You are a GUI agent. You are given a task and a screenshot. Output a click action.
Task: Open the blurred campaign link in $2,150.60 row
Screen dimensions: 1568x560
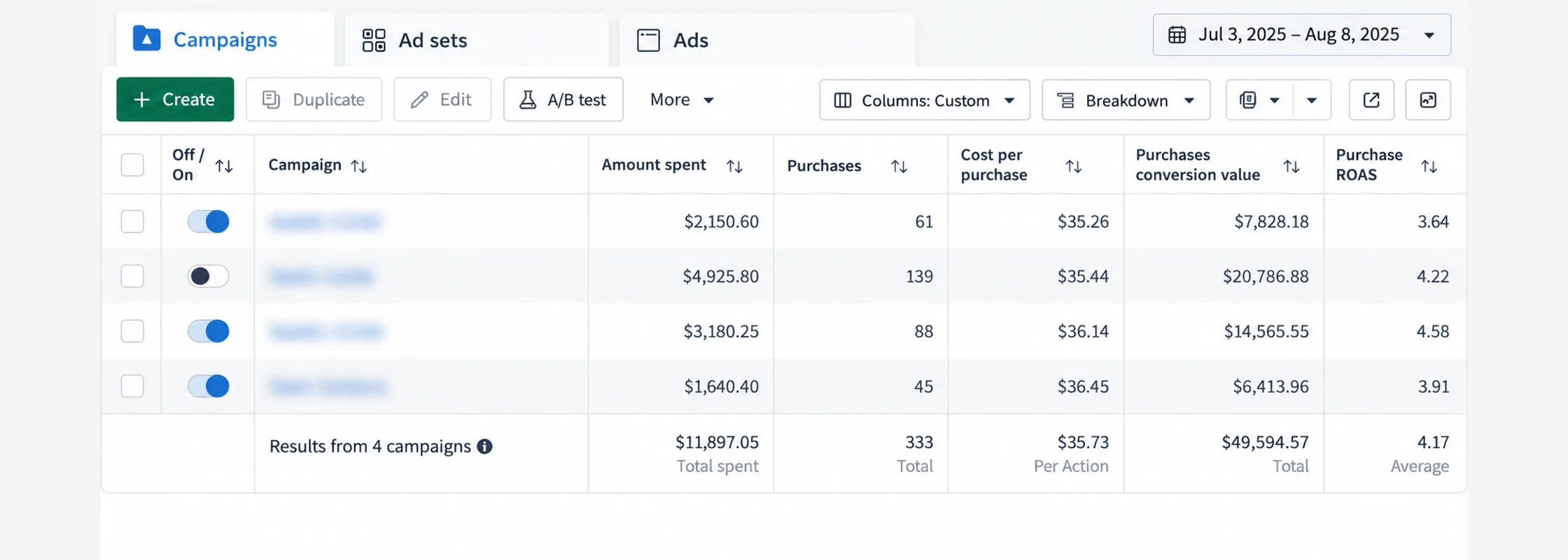pos(325,222)
